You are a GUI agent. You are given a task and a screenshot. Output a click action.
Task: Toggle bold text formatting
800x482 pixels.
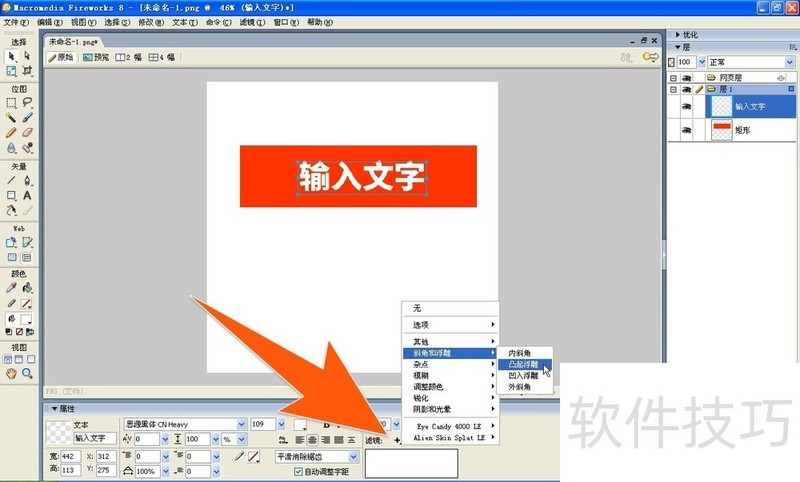[327, 425]
